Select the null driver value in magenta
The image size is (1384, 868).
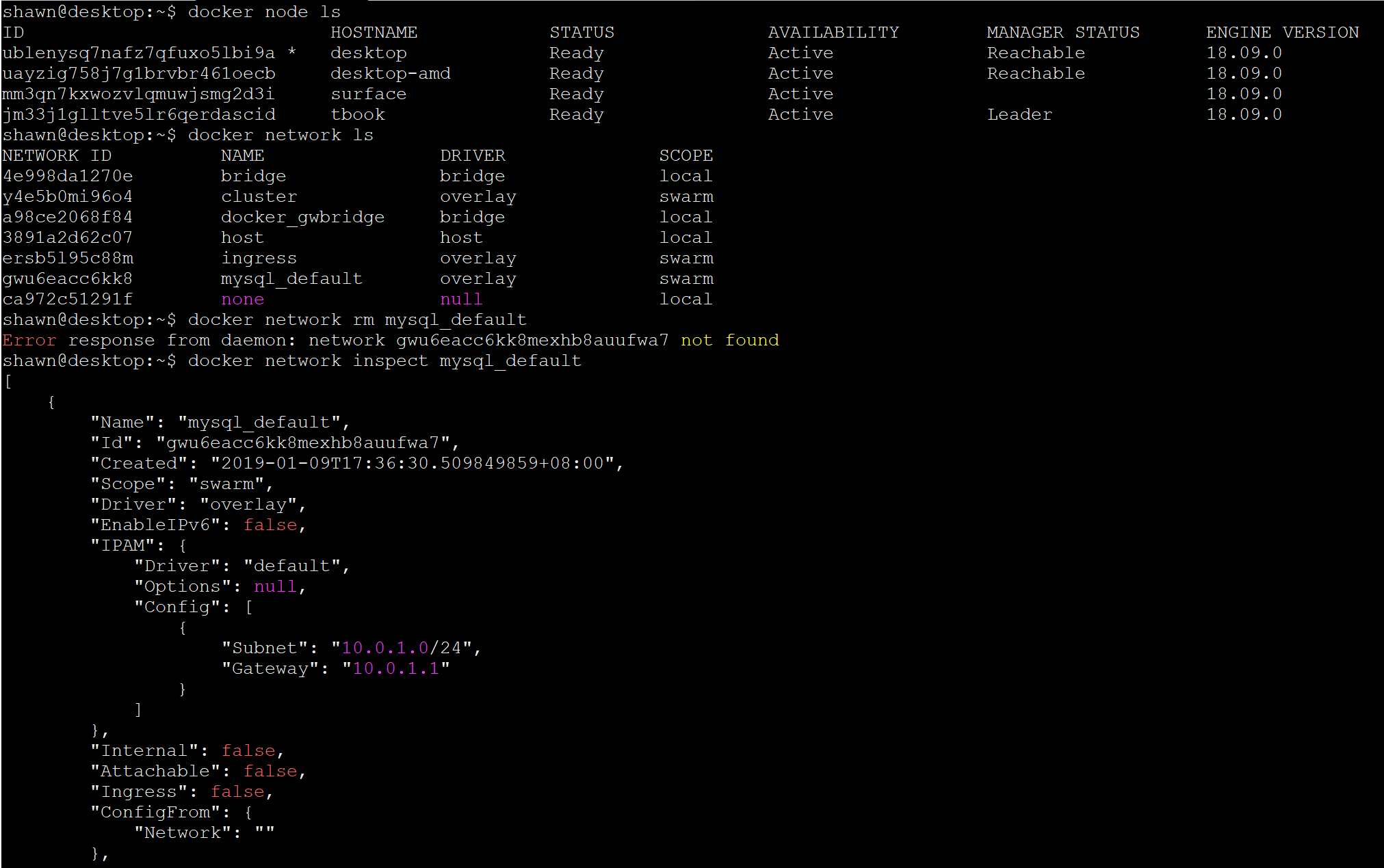pyautogui.click(x=461, y=299)
